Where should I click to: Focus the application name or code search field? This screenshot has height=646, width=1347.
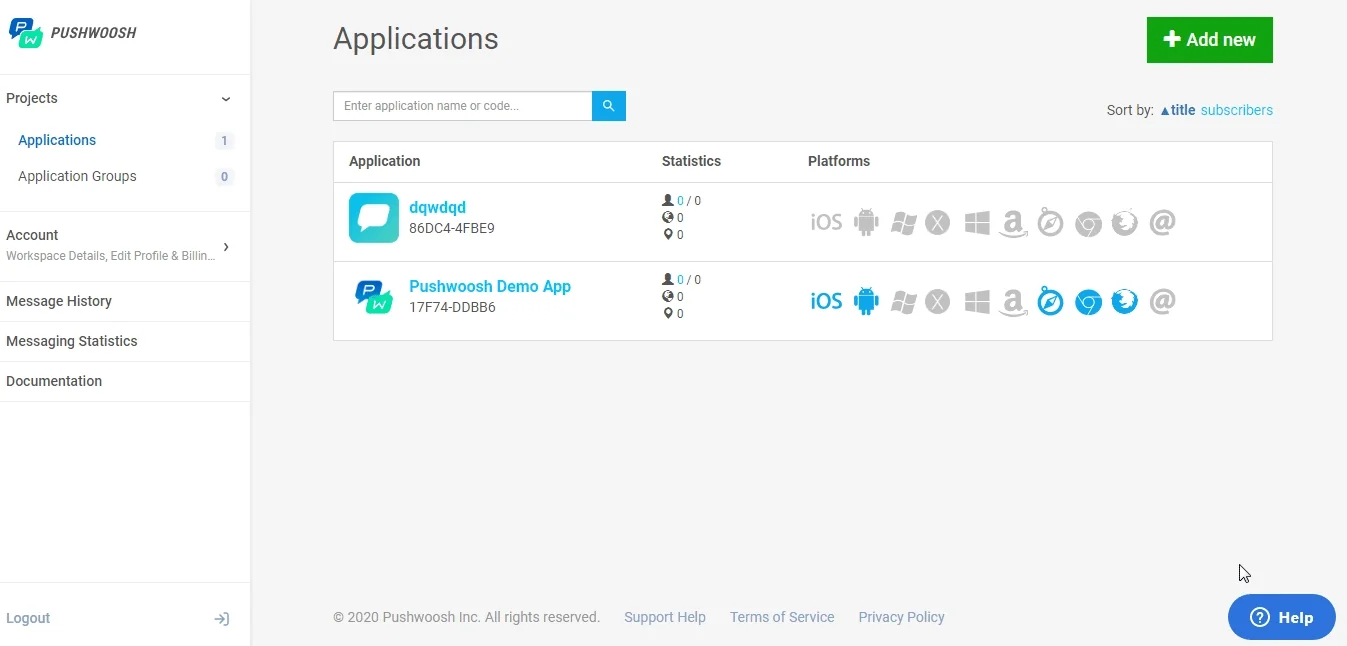(463, 106)
